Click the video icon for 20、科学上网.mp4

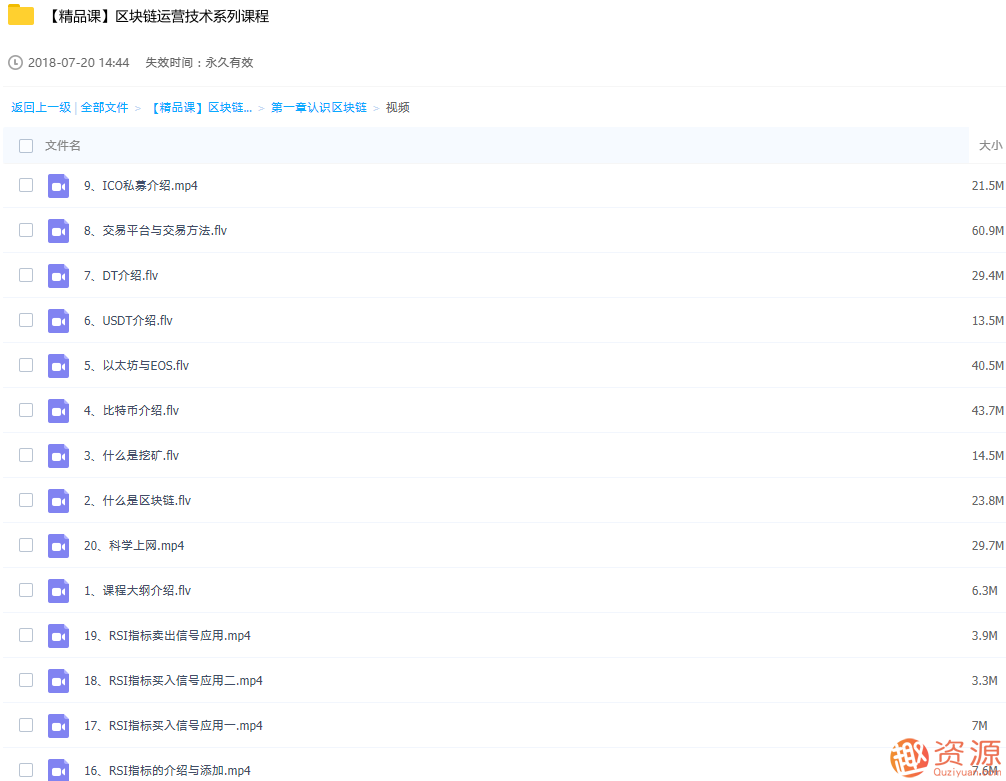point(58,545)
